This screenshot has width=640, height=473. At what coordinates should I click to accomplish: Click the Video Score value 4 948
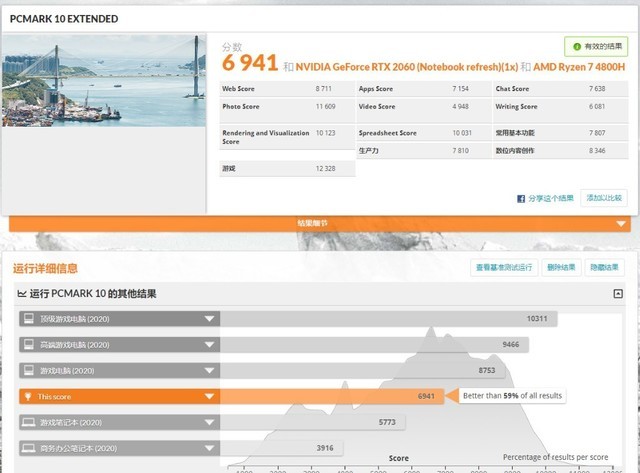(460, 107)
